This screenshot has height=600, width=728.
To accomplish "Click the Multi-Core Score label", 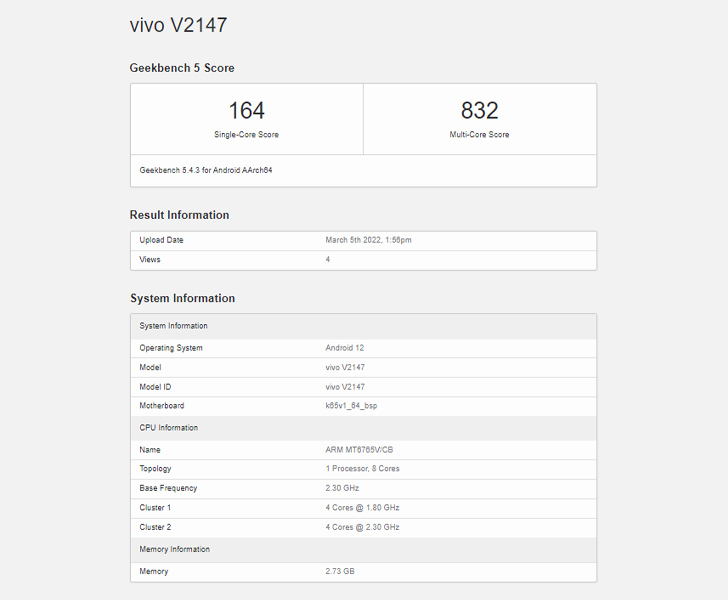I will coord(480,135).
